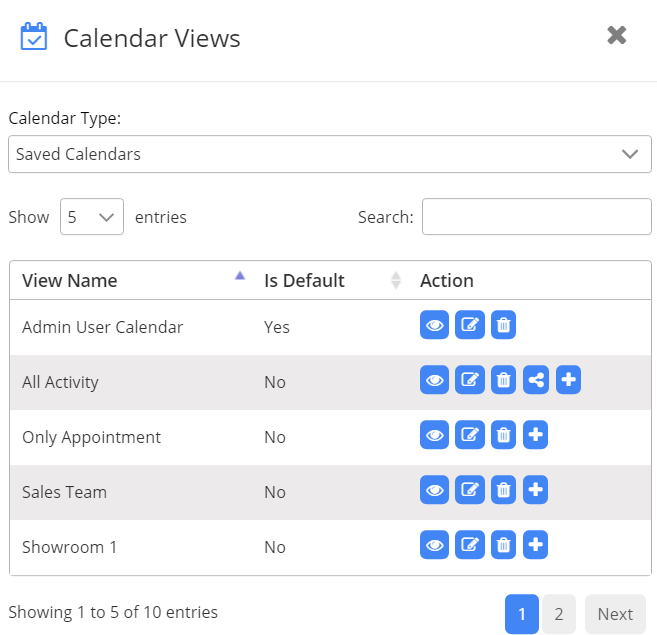Delete the Sales Team view
This screenshot has width=657, height=635.
[504, 490]
